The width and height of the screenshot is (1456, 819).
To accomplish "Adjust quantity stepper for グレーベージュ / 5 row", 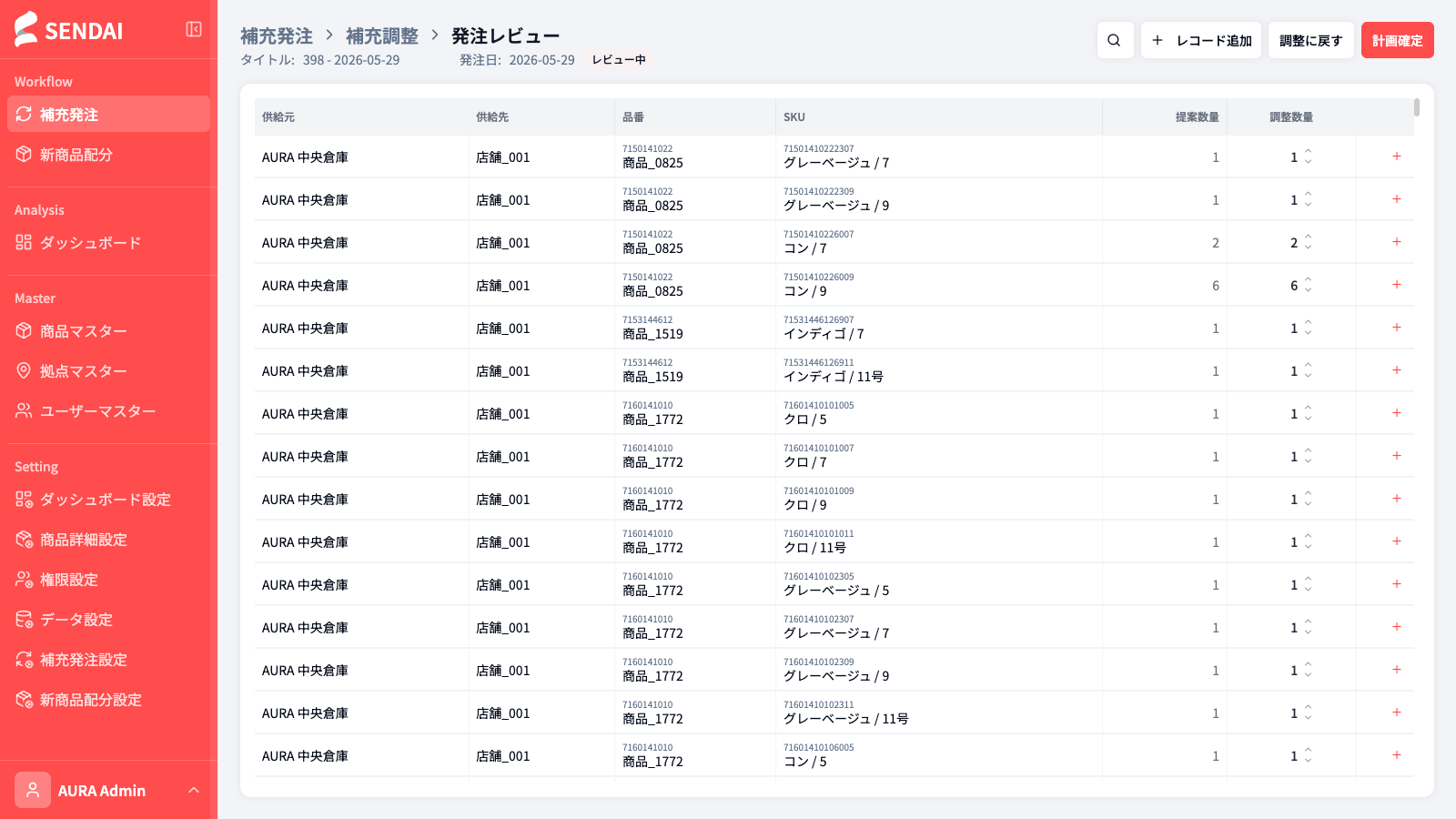I will click(1308, 584).
